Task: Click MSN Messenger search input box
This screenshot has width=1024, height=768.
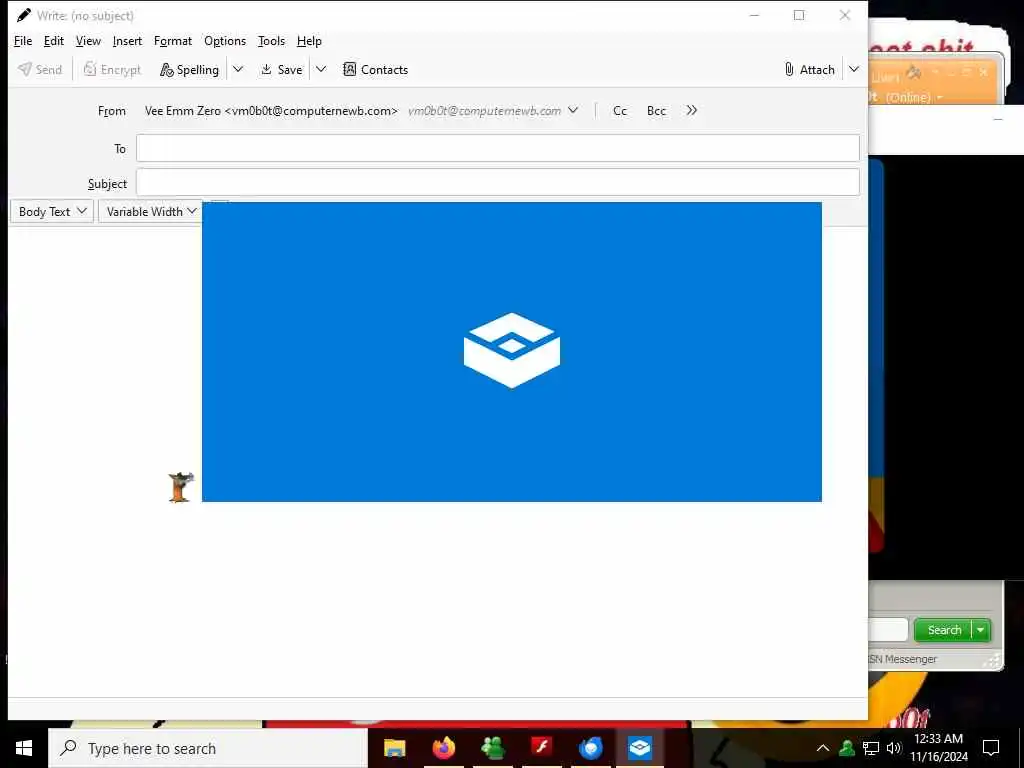Action: click(x=888, y=630)
